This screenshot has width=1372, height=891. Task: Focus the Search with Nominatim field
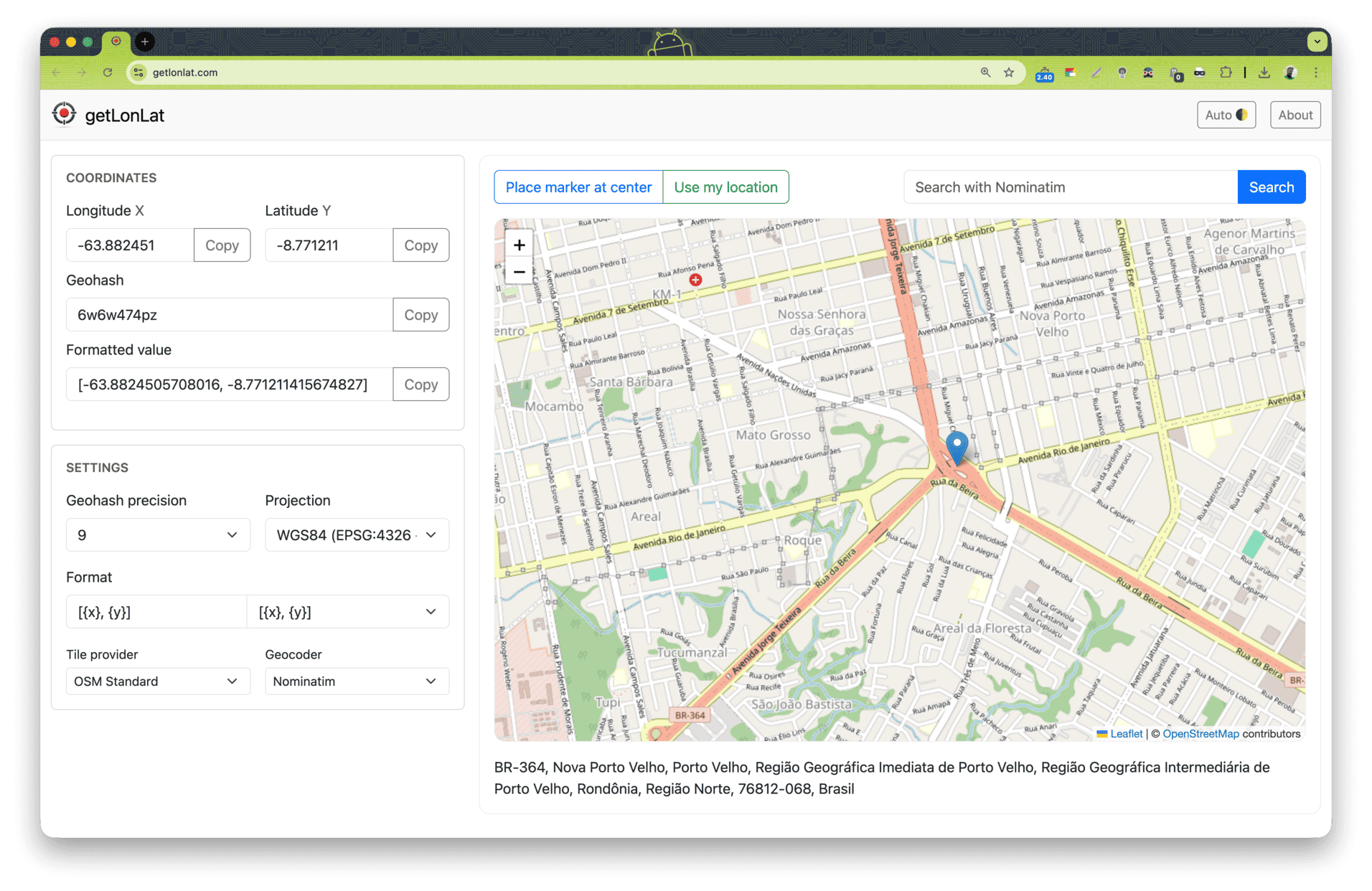coord(1070,187)
